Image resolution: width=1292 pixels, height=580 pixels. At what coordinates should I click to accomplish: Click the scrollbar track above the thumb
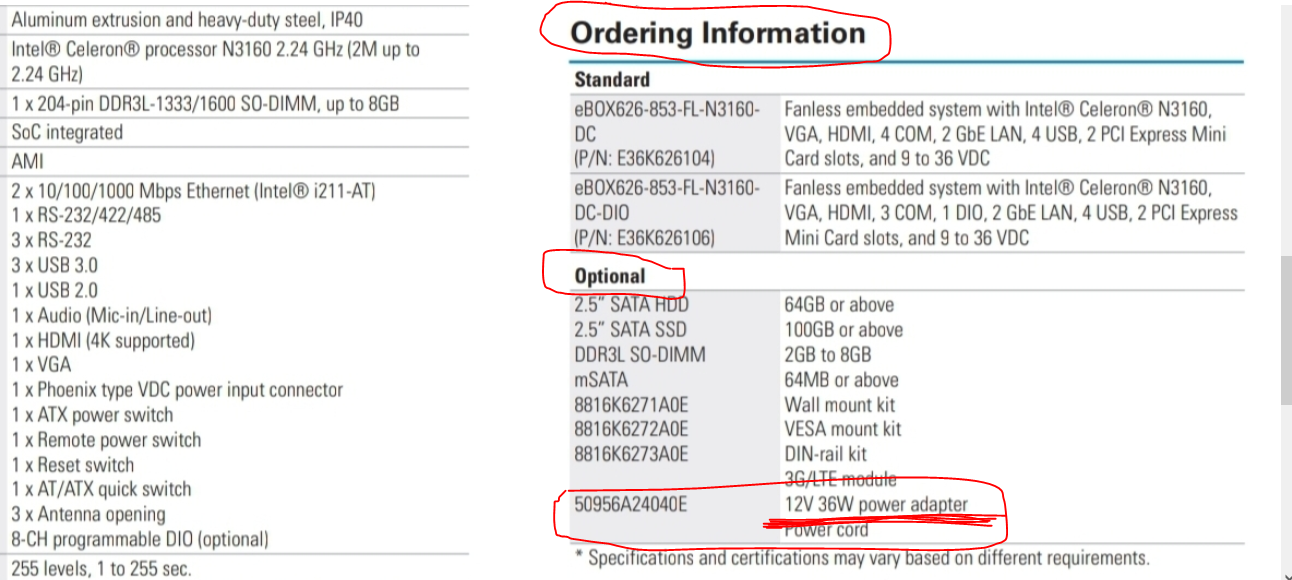tap(1285, 130)
